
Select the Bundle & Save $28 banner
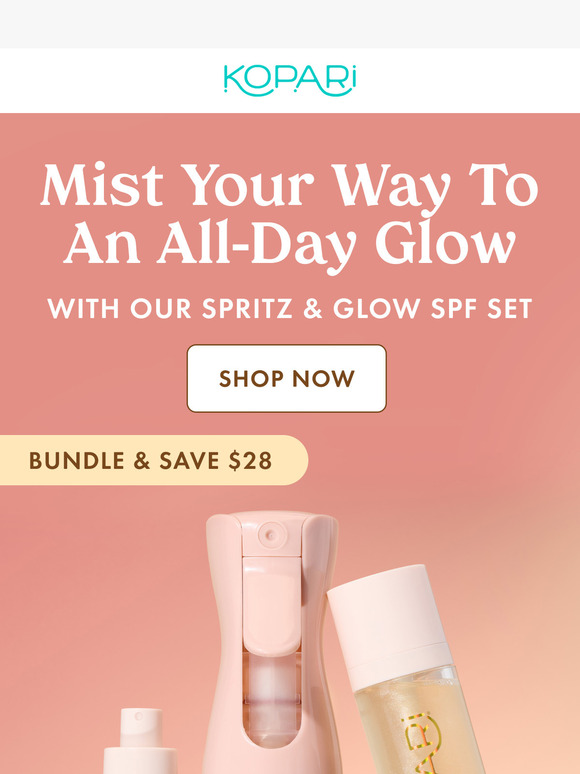click(154, 460)
